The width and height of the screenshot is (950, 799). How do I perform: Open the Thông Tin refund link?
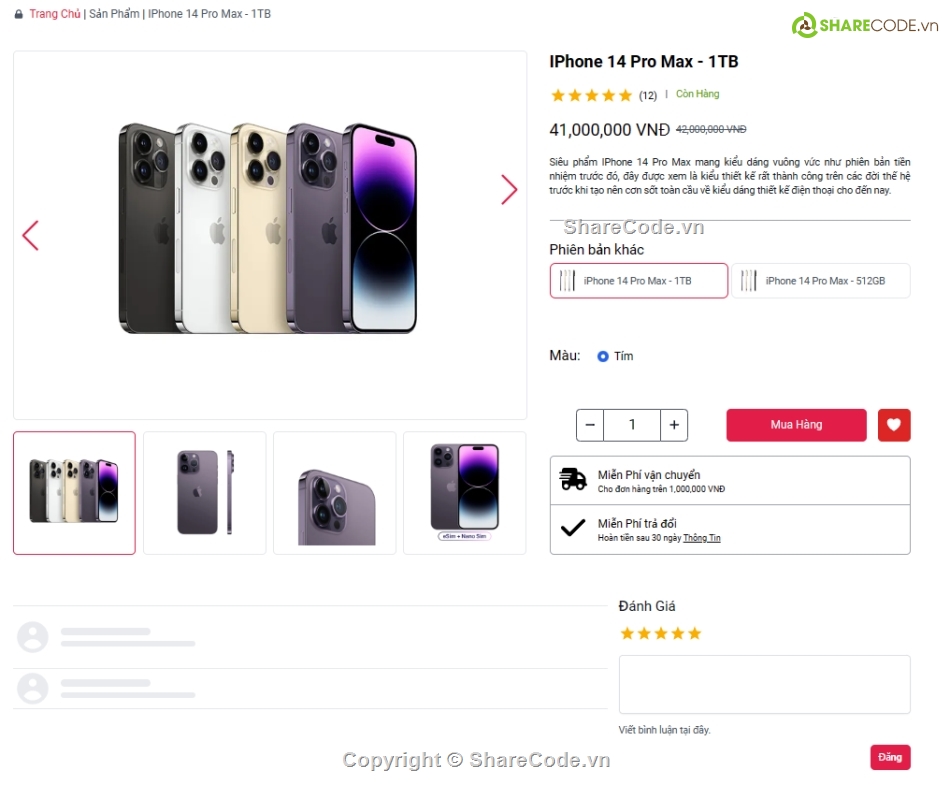pyautogui.click(x=702, y=538)
